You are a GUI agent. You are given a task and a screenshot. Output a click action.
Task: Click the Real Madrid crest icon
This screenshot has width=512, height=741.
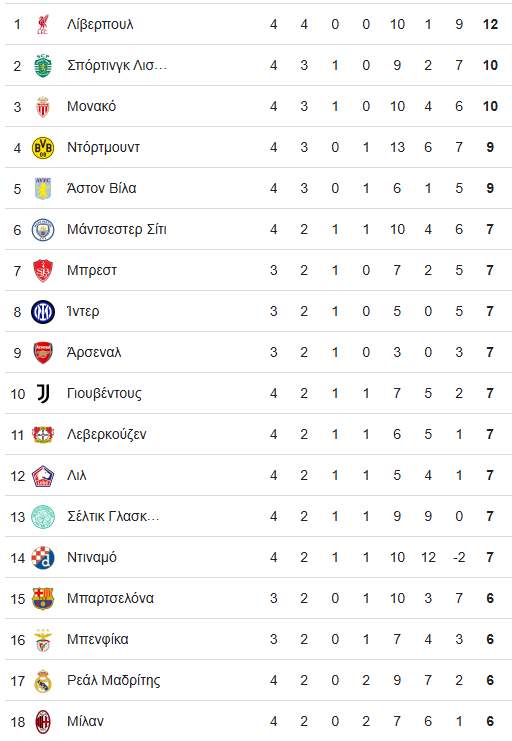(x=43, y=681)
